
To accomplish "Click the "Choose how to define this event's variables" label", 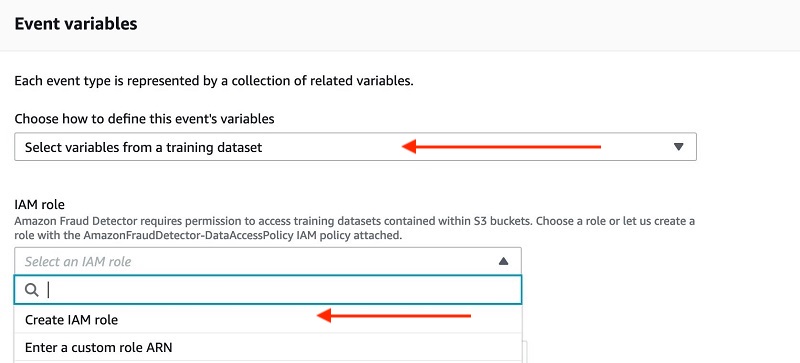I will pyautogui.click(x=144, y=119).
